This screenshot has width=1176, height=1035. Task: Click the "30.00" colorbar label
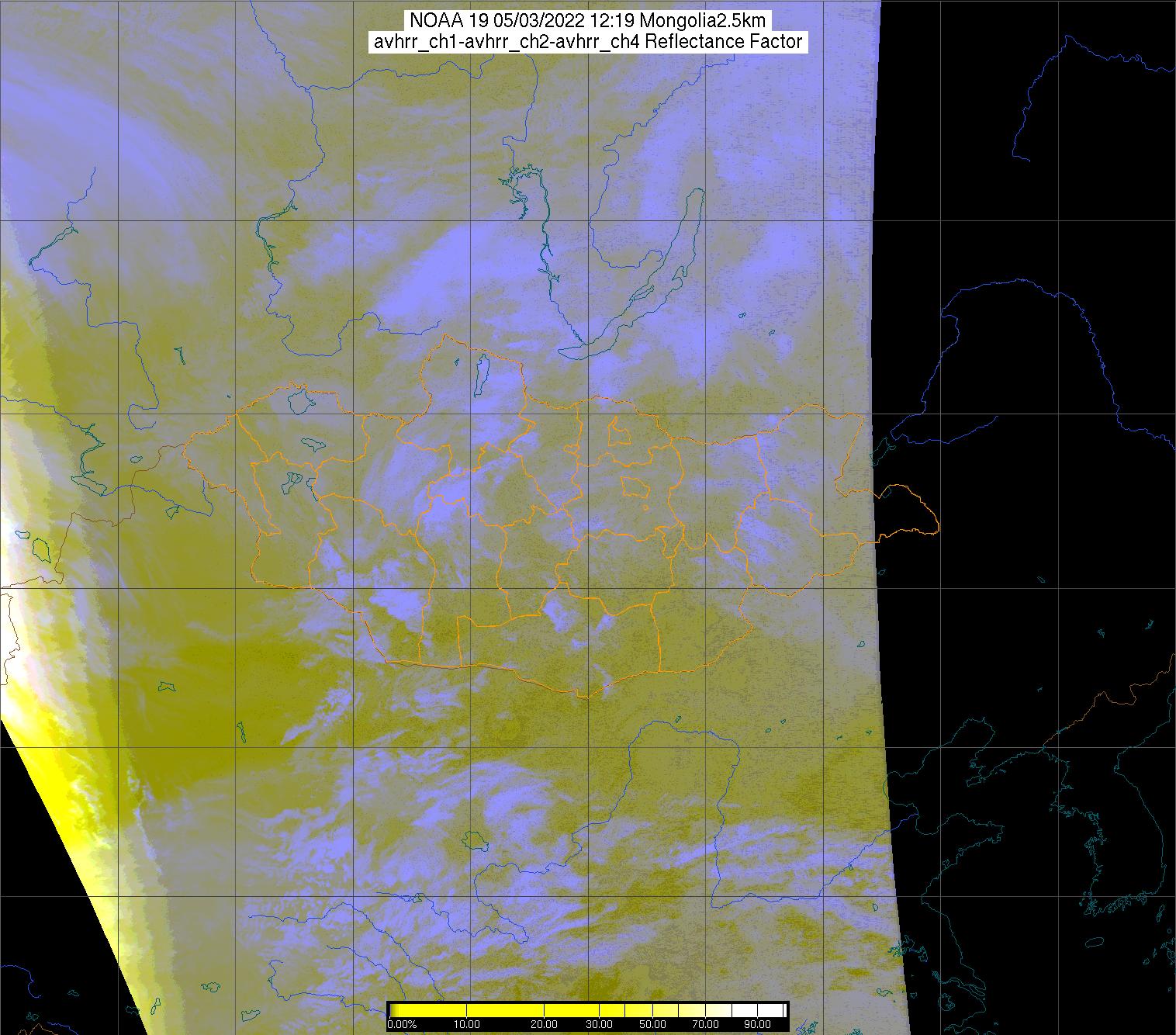click(600, 1024)
